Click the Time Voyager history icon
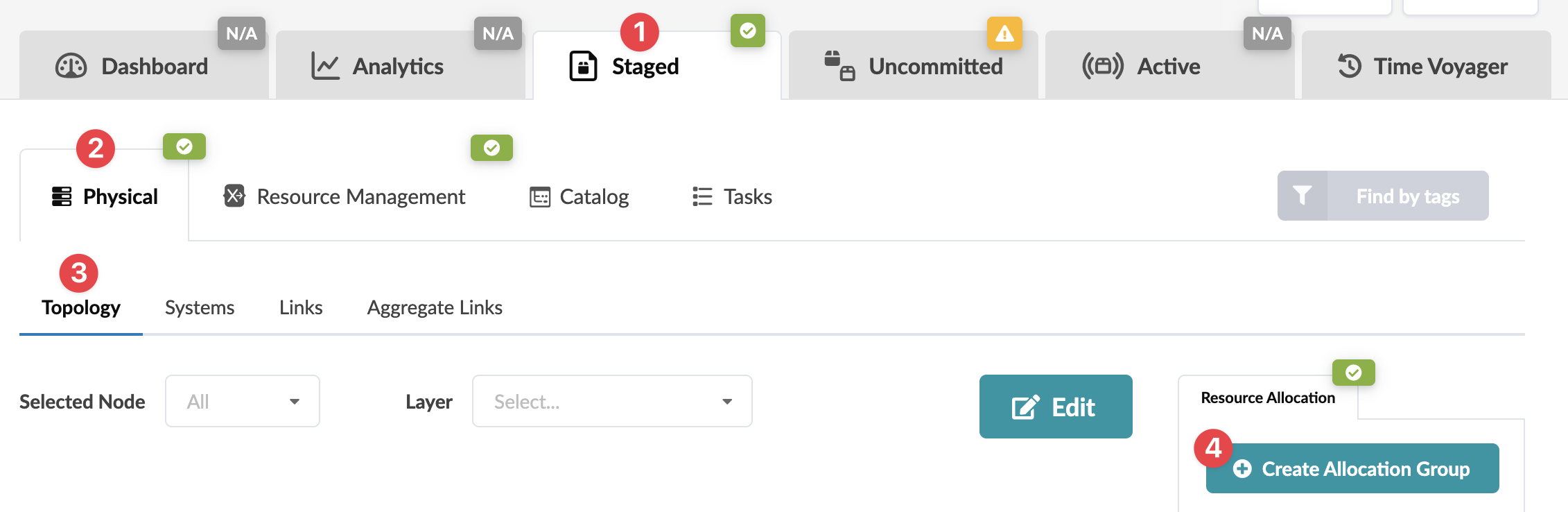1568x512 pixels. 1349,67
